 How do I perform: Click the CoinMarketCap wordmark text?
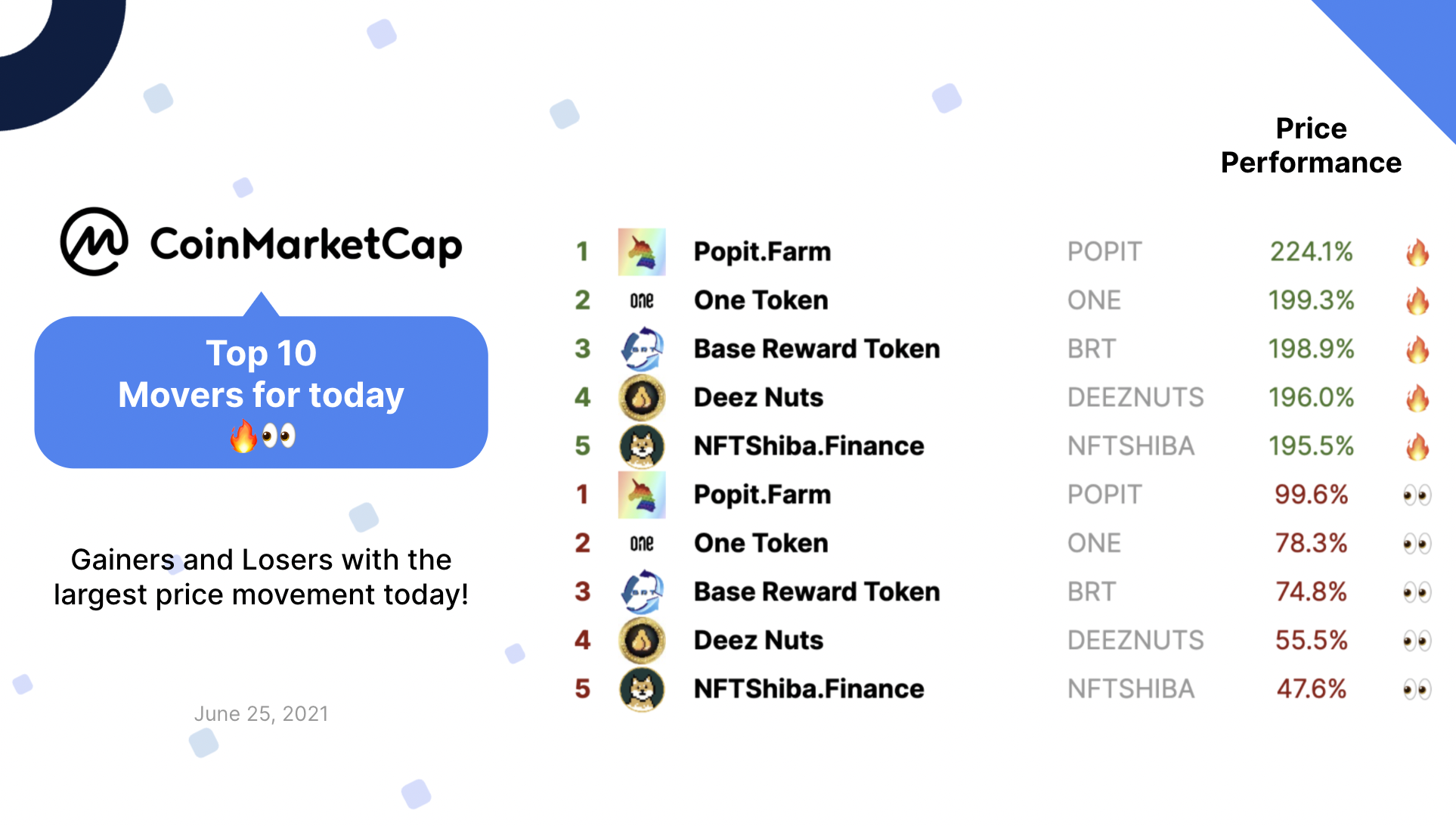[306, 245]
